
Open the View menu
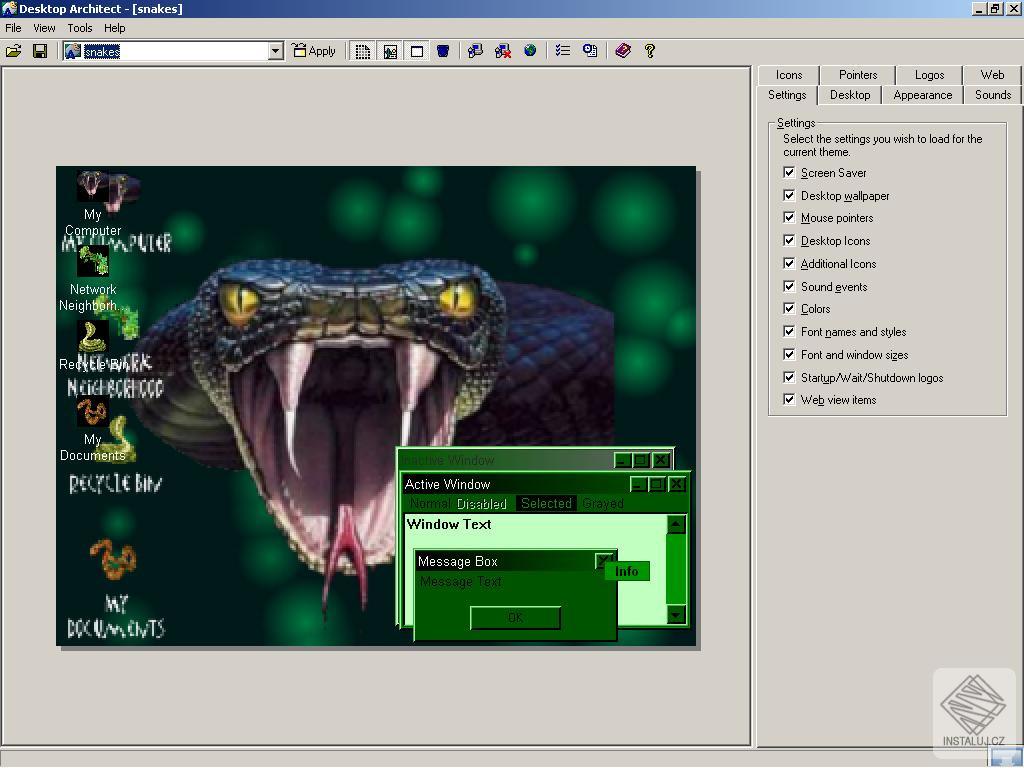(x=44, y=28)
